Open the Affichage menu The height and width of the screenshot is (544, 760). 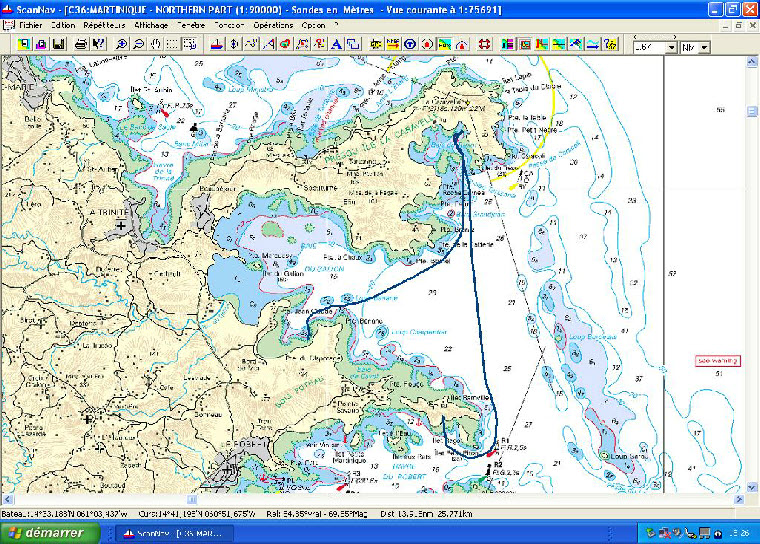click(151, 24)
